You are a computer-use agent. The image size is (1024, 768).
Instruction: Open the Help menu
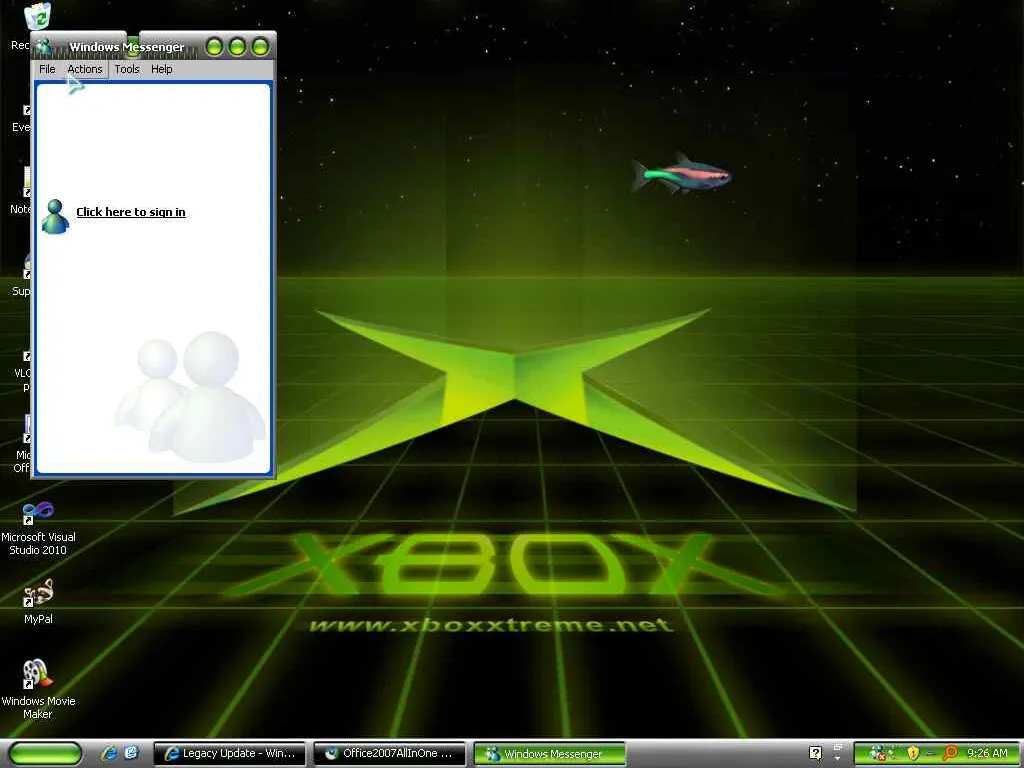click(x=161, y=69)
